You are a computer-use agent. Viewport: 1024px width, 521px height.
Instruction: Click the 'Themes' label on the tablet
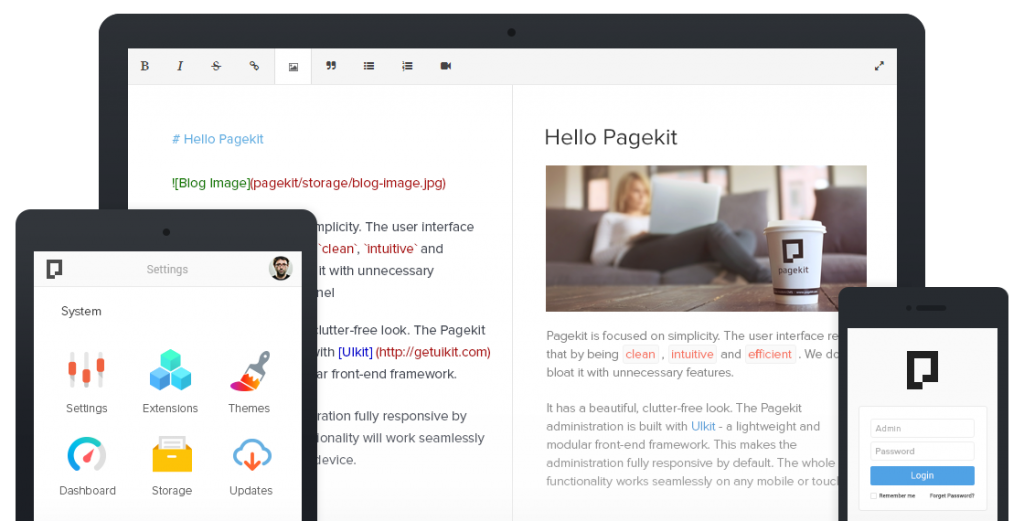[249, 408]
